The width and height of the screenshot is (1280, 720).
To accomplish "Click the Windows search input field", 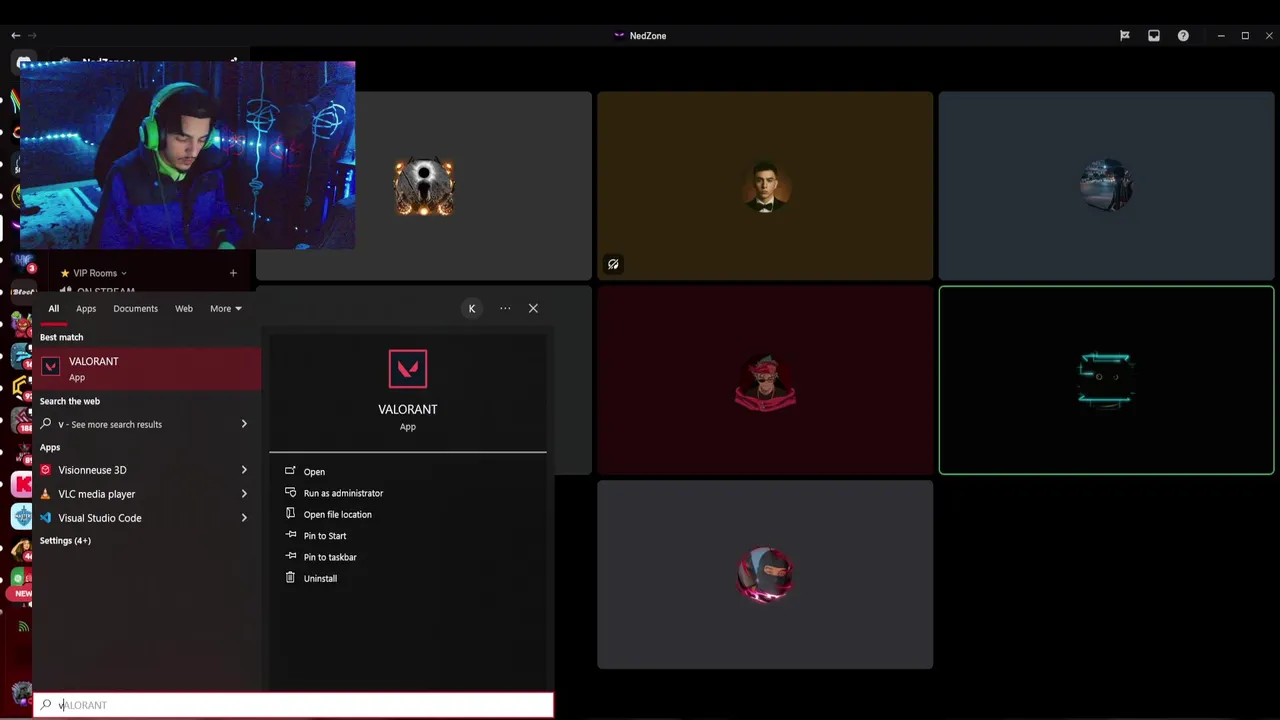I will coord(293,705).
